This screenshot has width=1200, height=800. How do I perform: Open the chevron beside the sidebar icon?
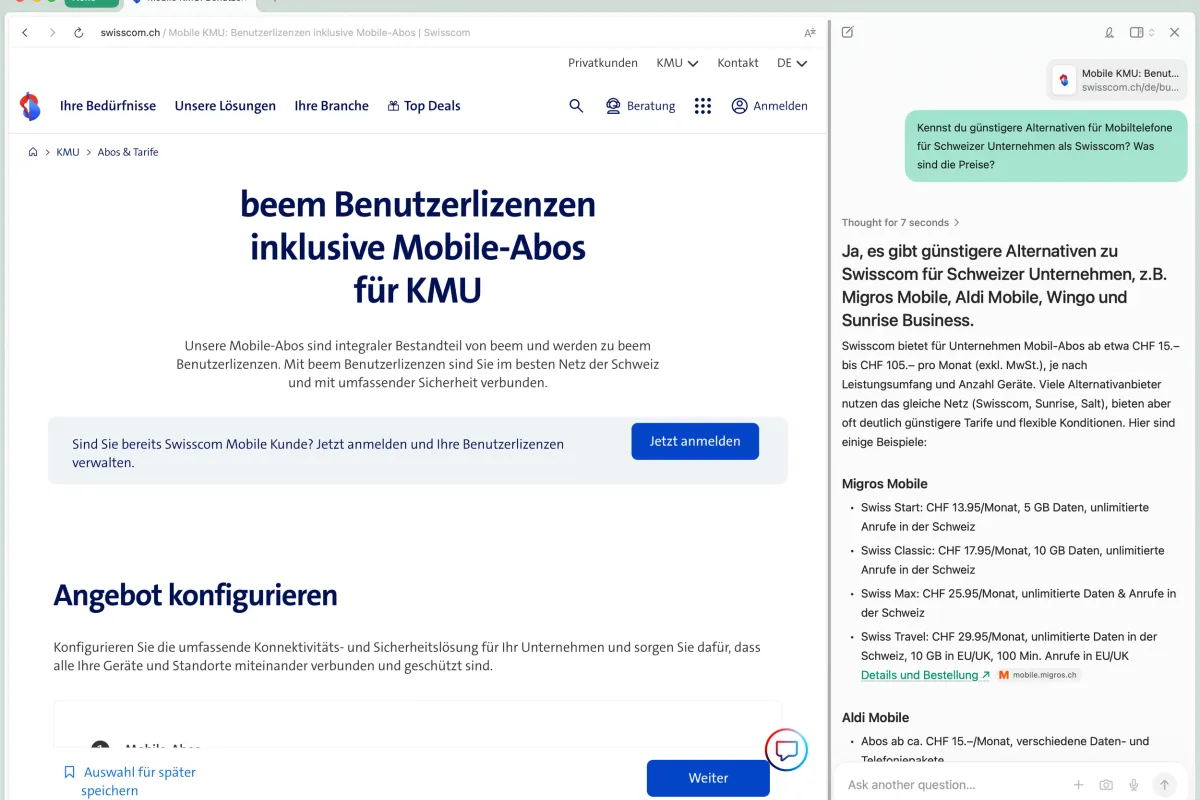(x=1152, y=32)
